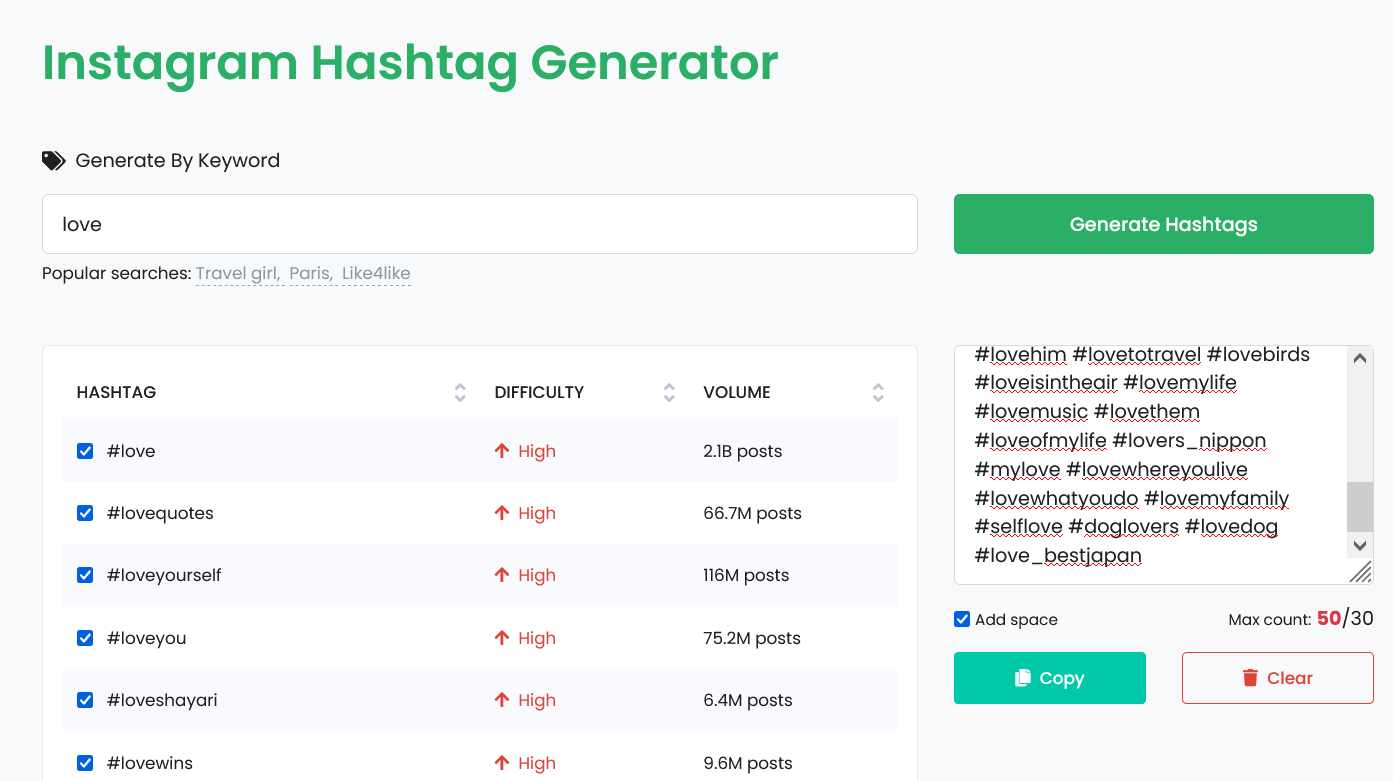Sort by the HASHTAG column arrows
The image size is (1393, 781).
460,392
